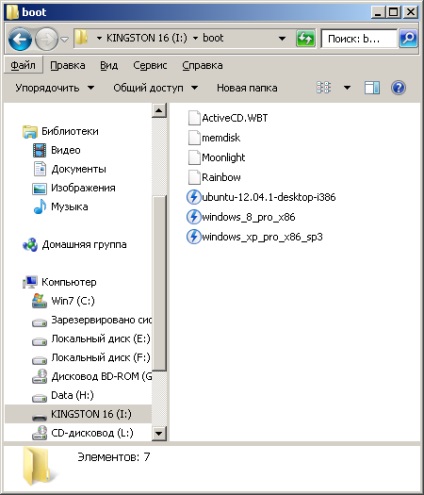
Task: Select the ubuntu-12.04.1-desktop-i386 file
Action: (x=261, y=197)
